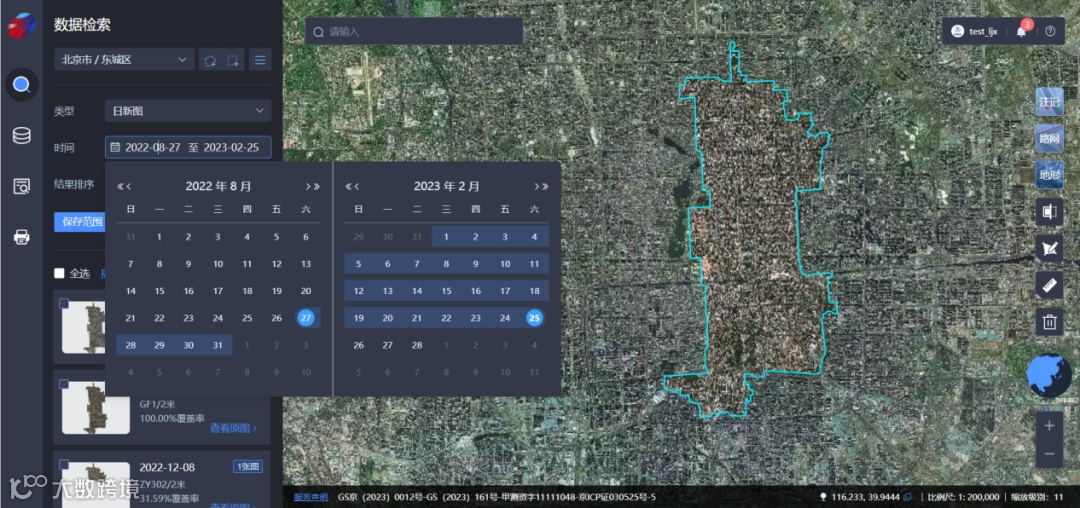
Task: Select the ruler measure tool
Action: coord(1049,285)
